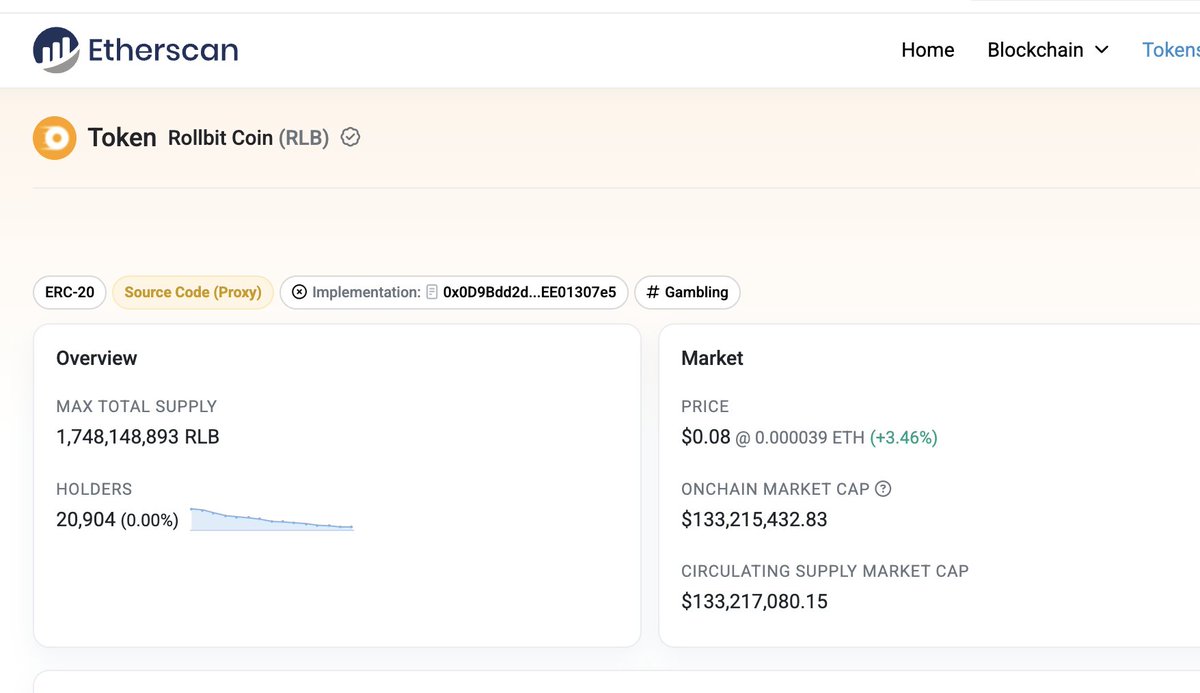
Task: Click the contract file icon before the address
Action: 432,292
